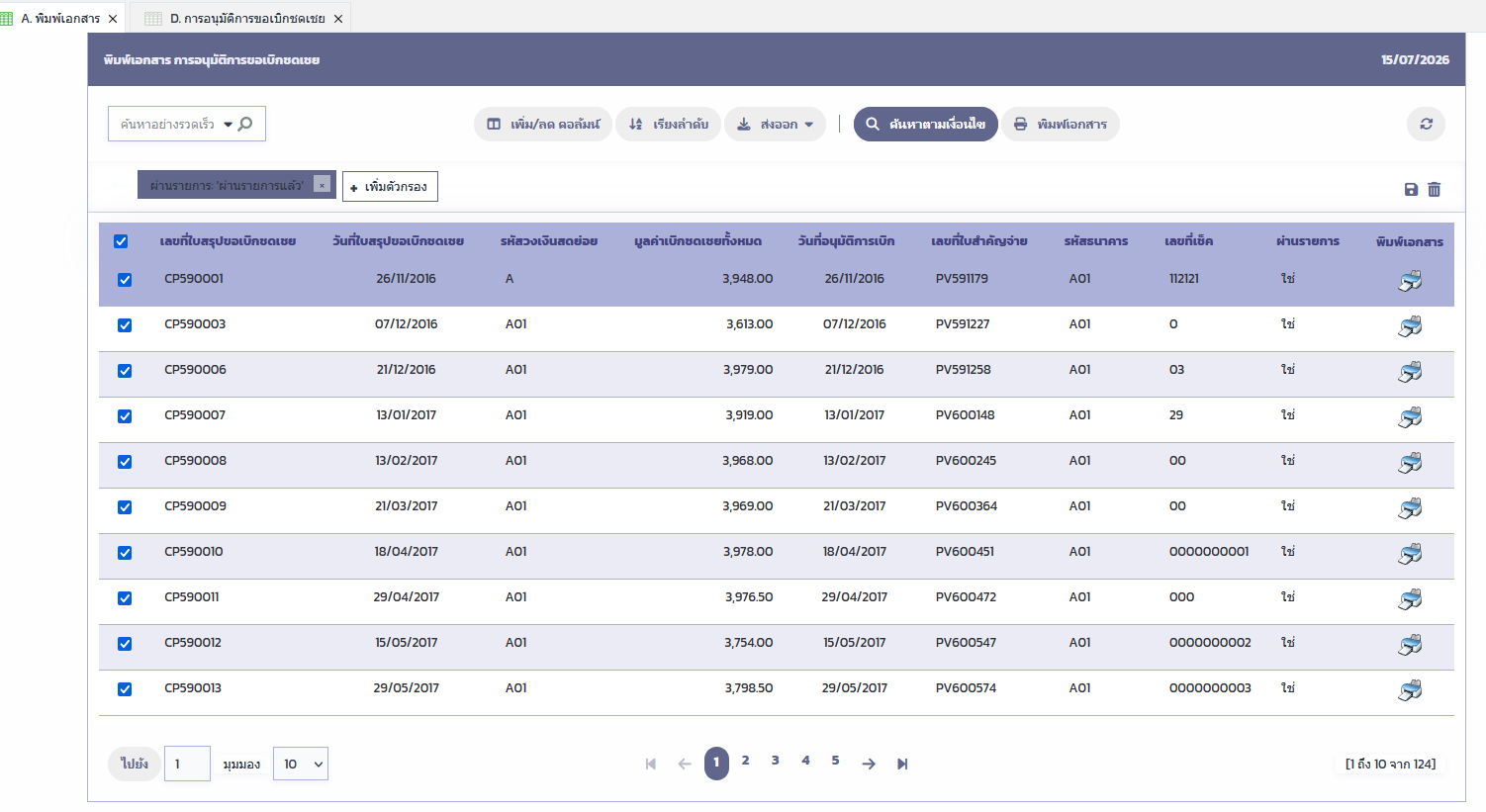Screen dimensions: 1486x812
Task: Go to the next page arrow
Action: click(x=869, y=764)
